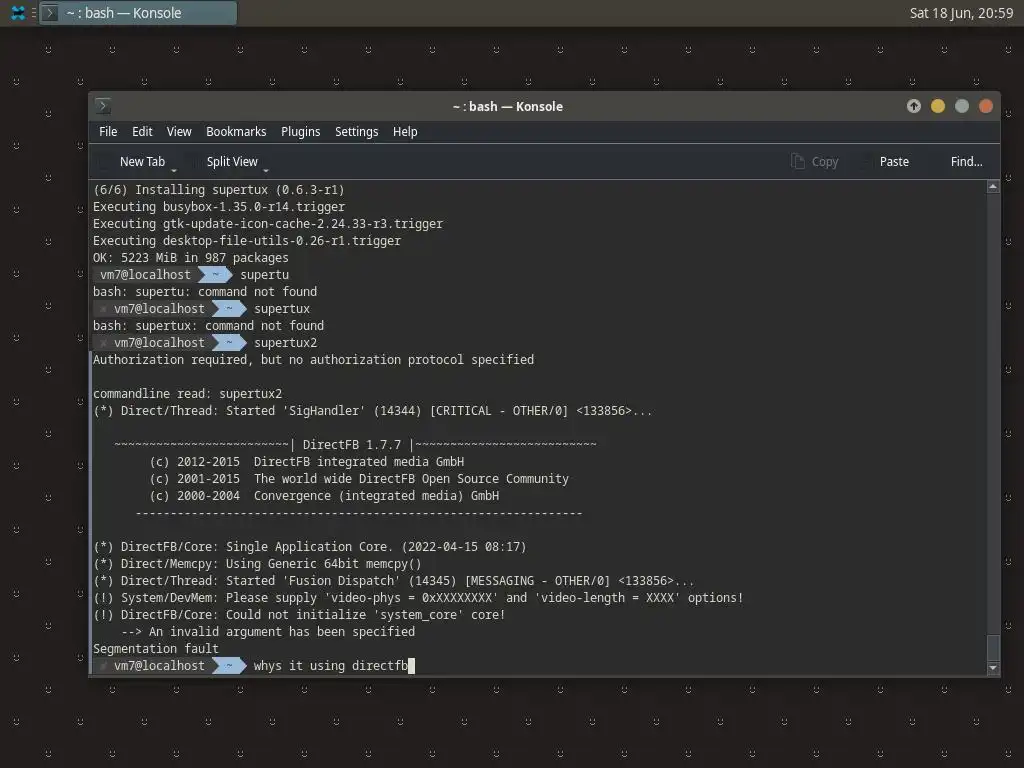Viewport: 1024px width, 768px height.
Task: Open the Settings menu
Action: 357,131
